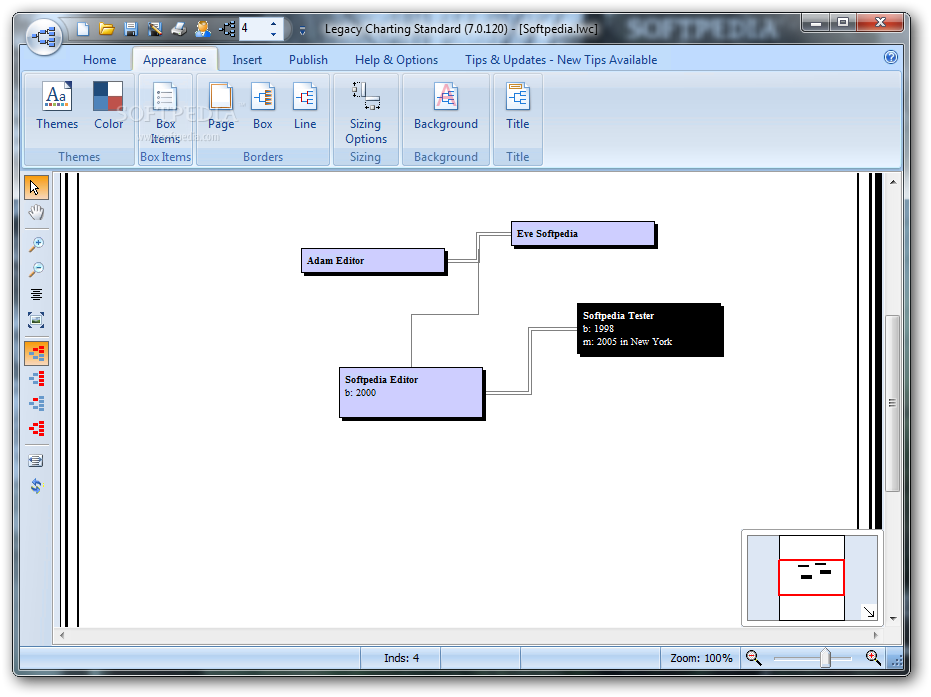Image resolution: width=931 pixels, height=697 pixels.
Task: Decrease the generations spinner value
Action: 273,34
